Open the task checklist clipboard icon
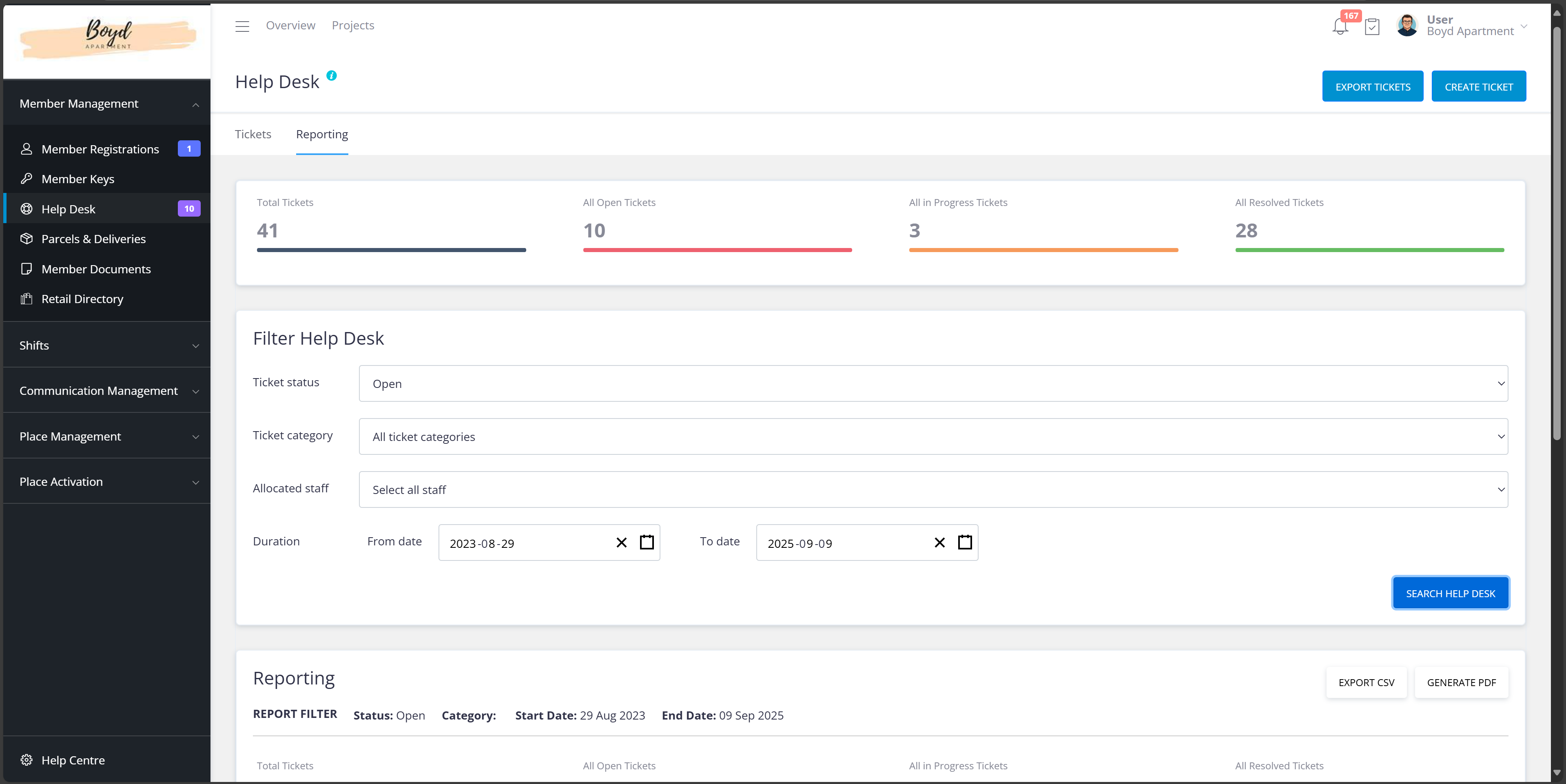This screenshot has width=1566, height=784. pos(1371,27)
